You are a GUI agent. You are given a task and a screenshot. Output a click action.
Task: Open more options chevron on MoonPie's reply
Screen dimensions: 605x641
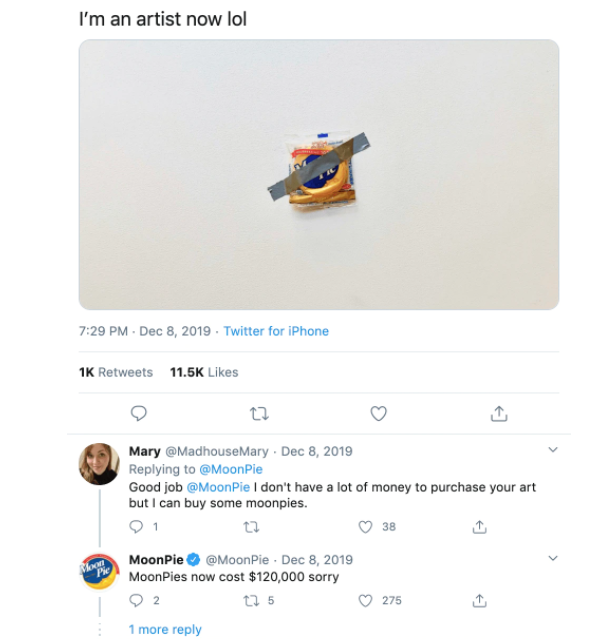pos(554,558)
